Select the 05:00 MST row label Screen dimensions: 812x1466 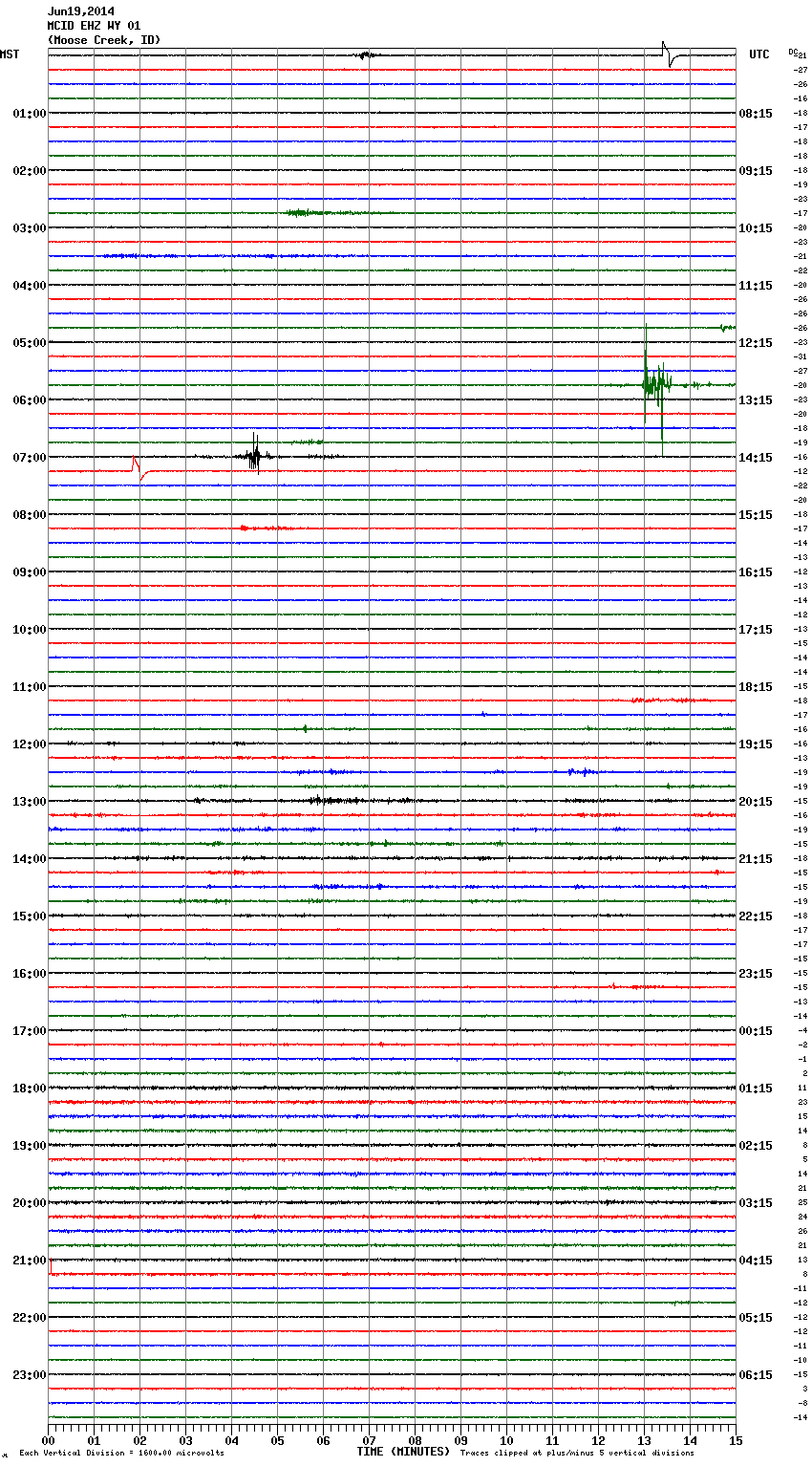pos(30,343)
